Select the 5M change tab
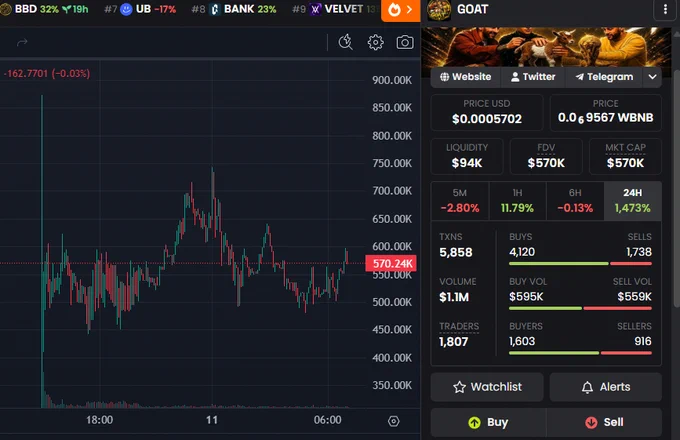Screen dimensions: 680x440 click(460, 201)
